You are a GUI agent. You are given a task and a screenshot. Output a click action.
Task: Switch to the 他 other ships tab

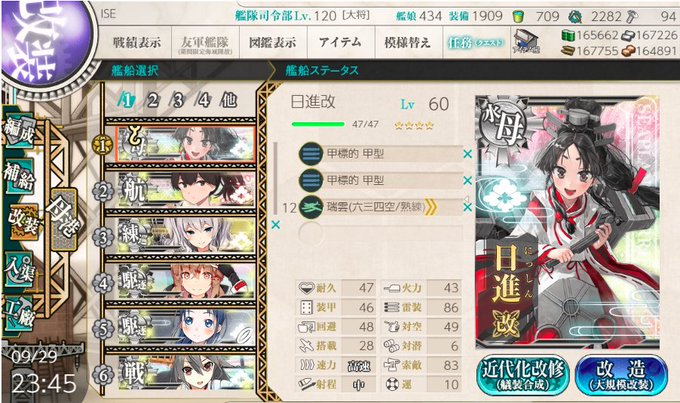(x=229, y=101)
